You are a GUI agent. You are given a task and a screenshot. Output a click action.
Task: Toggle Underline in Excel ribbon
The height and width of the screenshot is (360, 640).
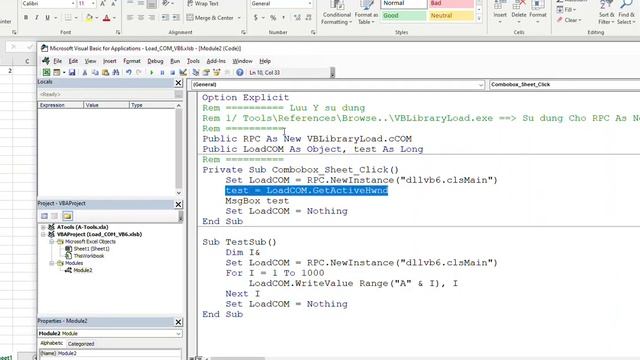point(47,18)
